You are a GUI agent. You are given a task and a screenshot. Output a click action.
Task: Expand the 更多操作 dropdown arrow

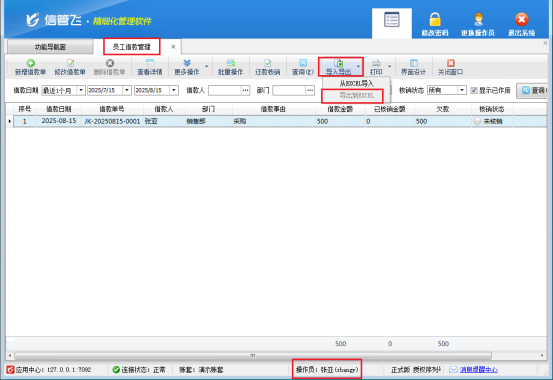pos(207,66)
